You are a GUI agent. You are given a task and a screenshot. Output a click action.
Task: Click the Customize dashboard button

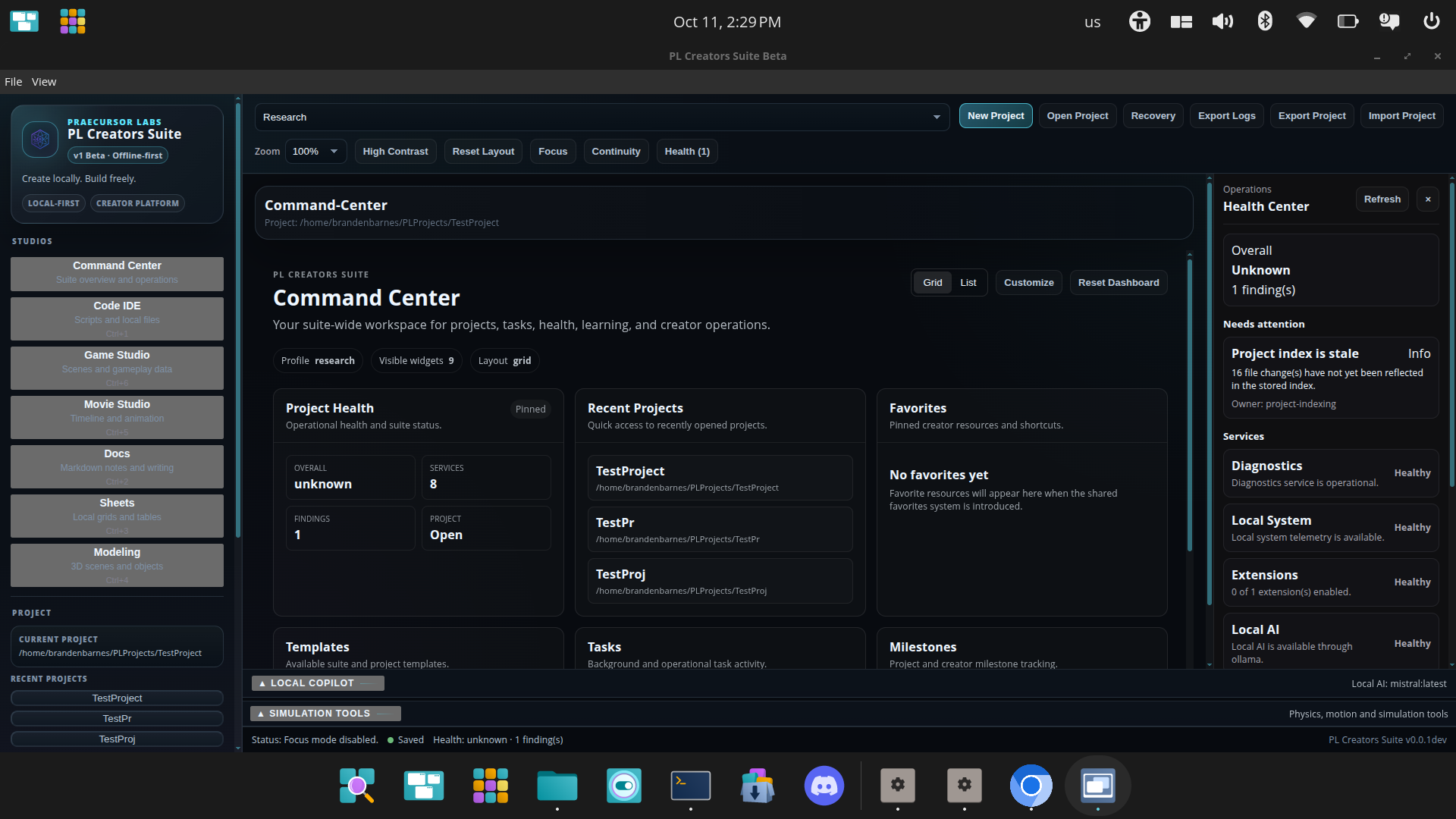pyautogui.click(x=1028, y=283)
